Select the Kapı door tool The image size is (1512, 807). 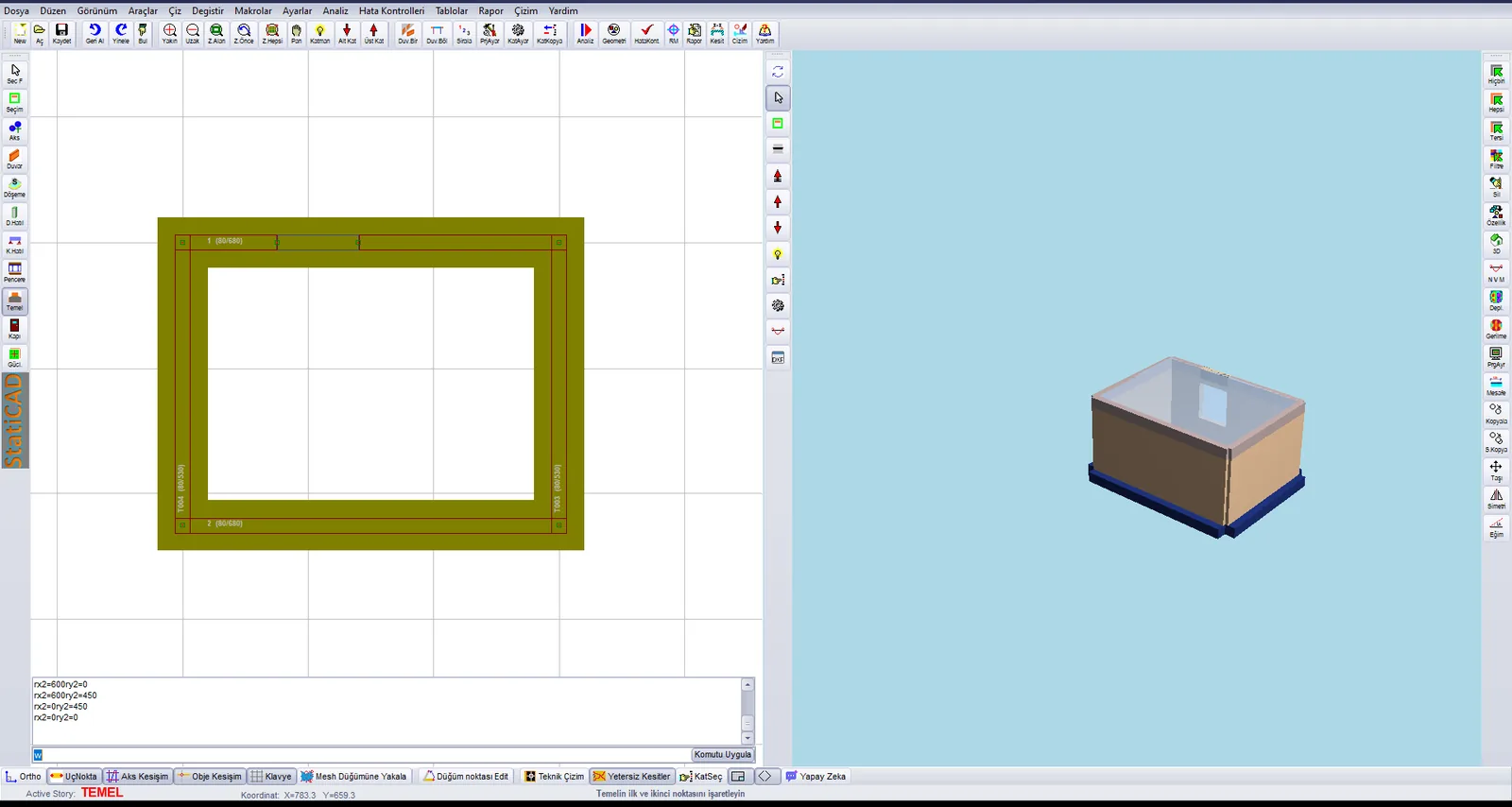pyautogui.click(x=14, y=329)
